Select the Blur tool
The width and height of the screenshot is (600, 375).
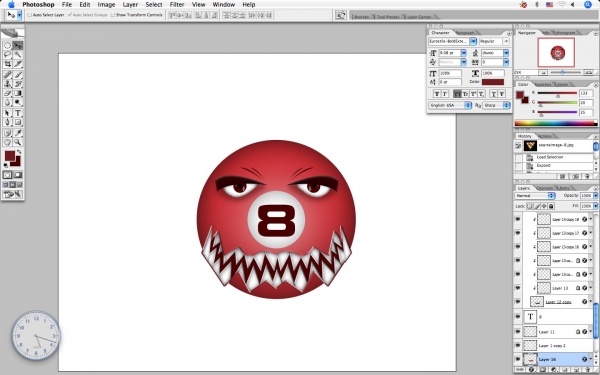[x=7, y=102]
